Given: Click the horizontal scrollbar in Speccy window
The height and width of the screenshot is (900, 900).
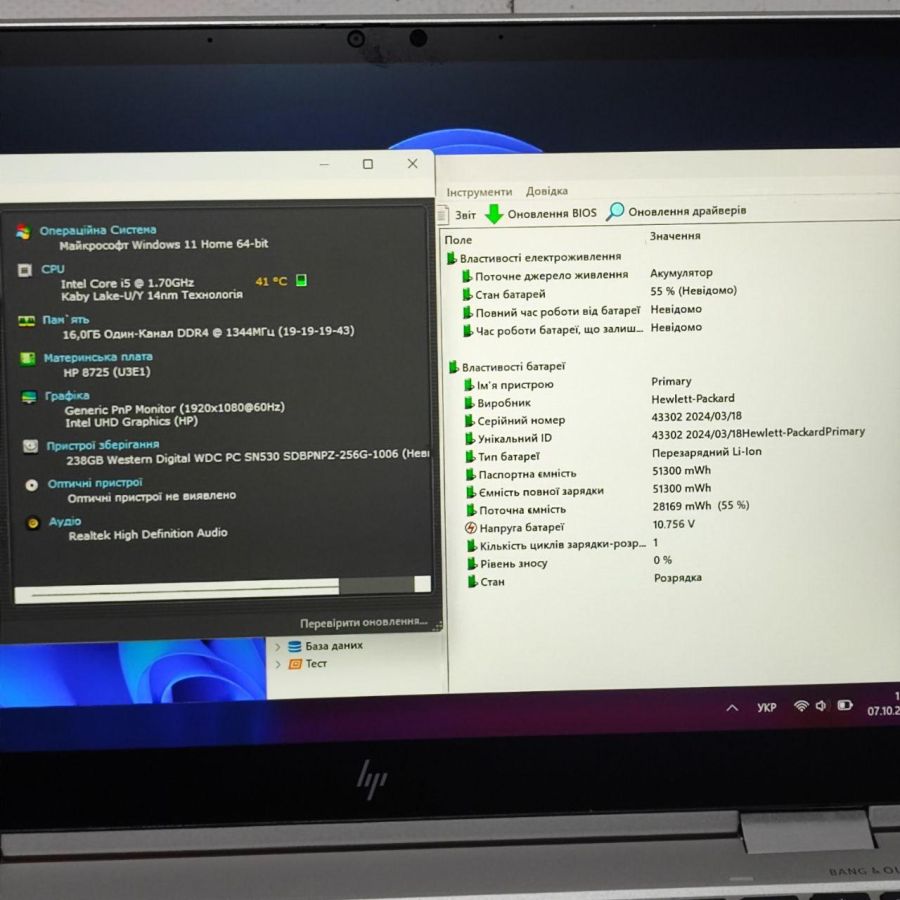Looking at the screenshot, I should pyautogui.click(x=222, y=588).
